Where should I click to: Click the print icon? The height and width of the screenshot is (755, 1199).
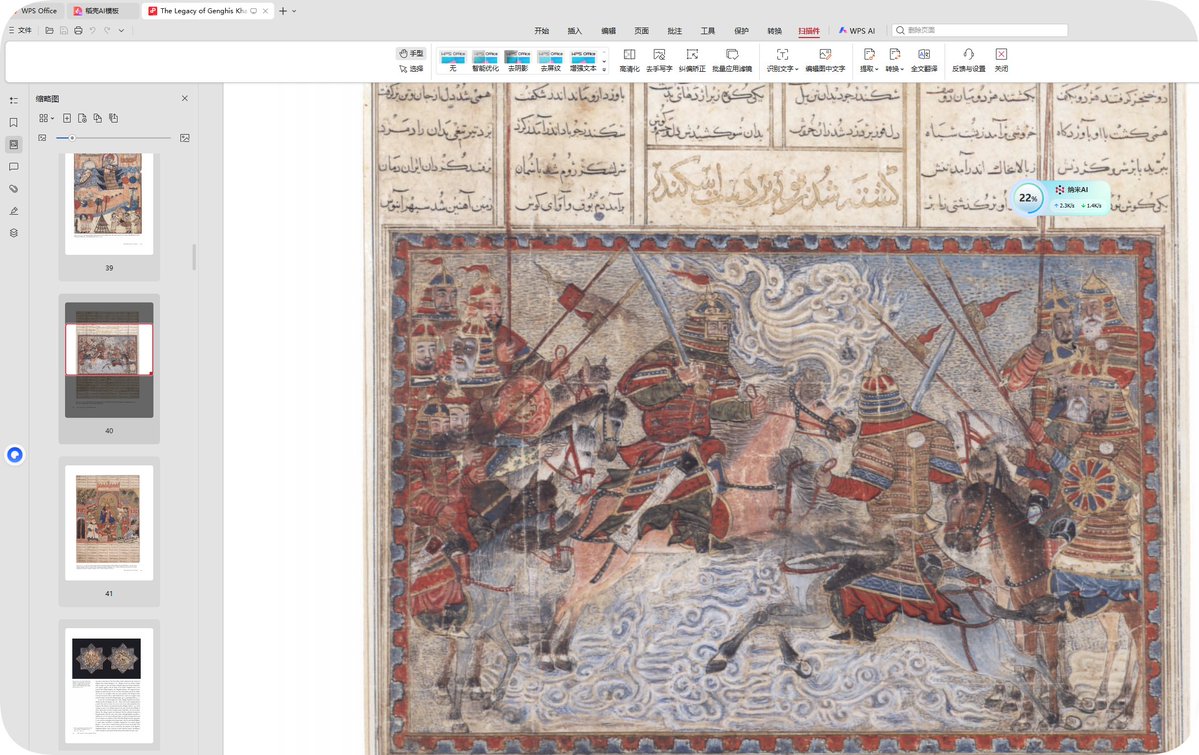[x=78, y=31]
